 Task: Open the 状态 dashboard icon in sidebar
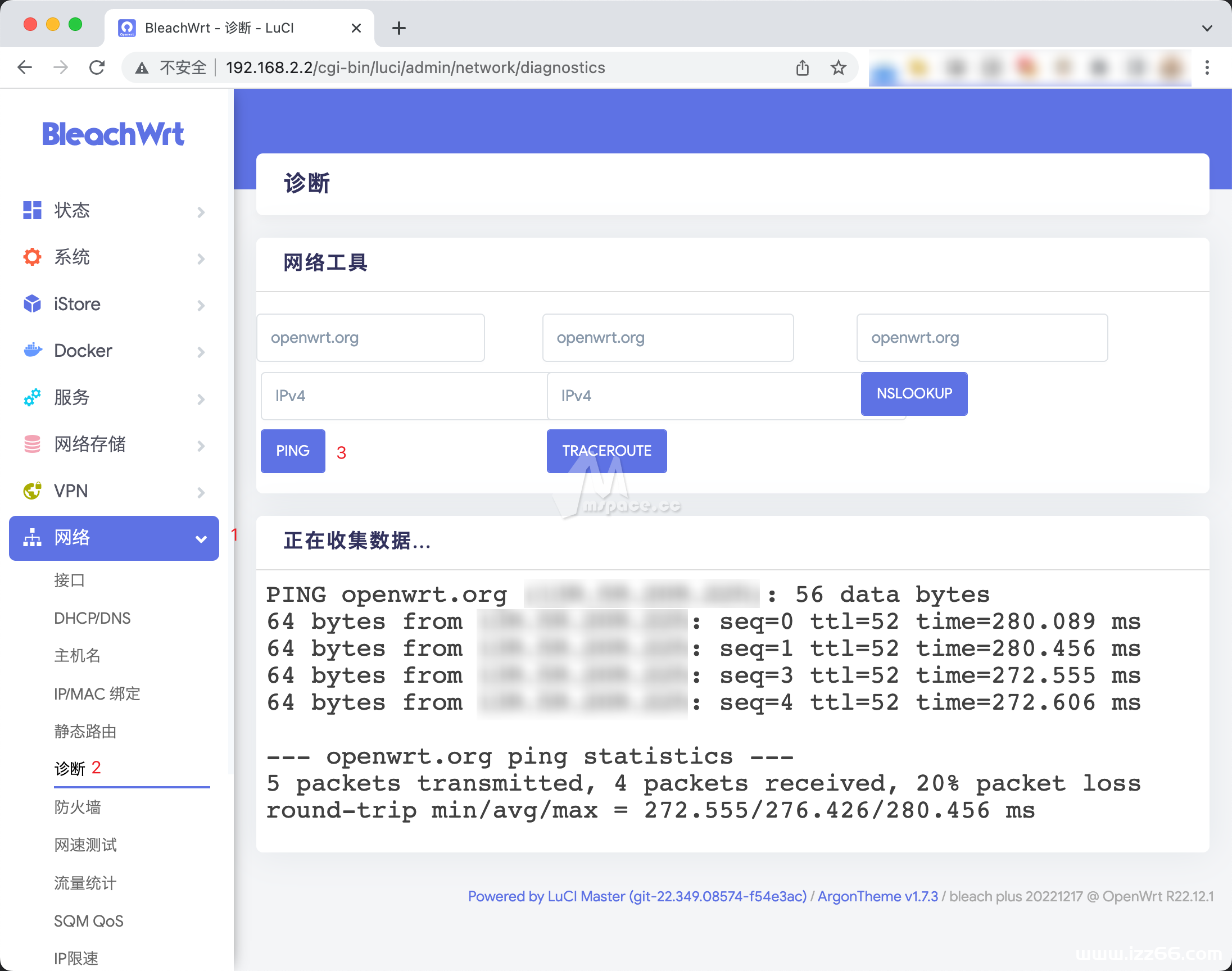(x=32, y=210)
